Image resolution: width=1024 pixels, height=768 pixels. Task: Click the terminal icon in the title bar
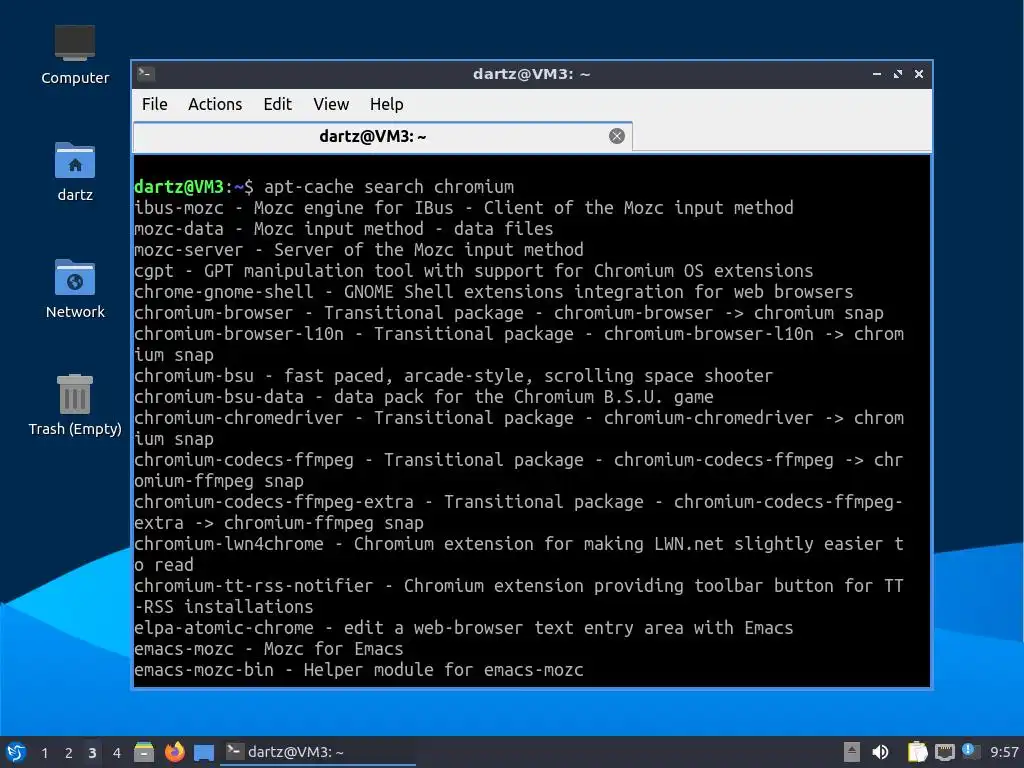[146, 74]
